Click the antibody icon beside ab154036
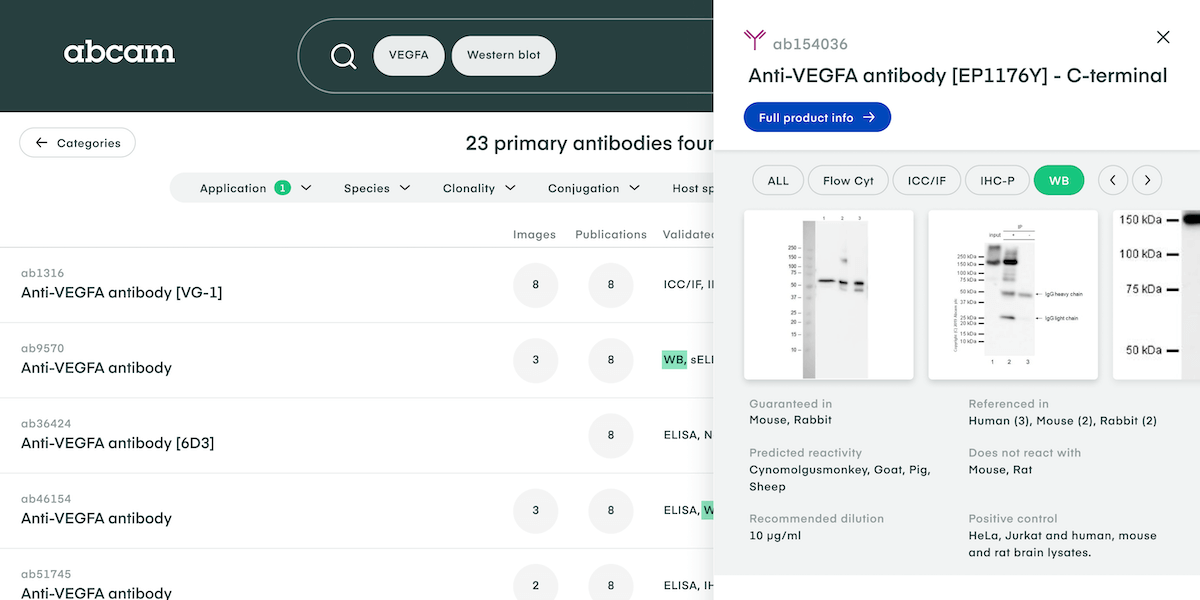 click(x=754, y=41)
